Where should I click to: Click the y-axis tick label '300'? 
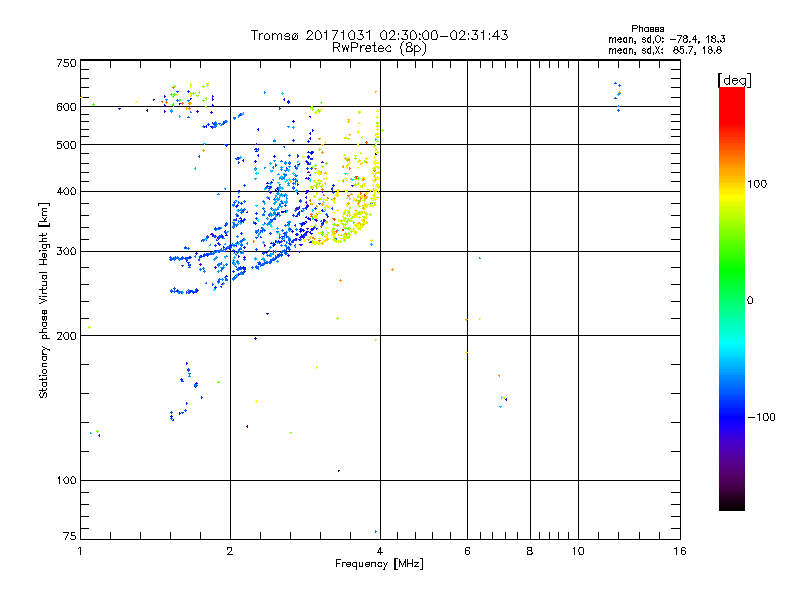point(66,252)
